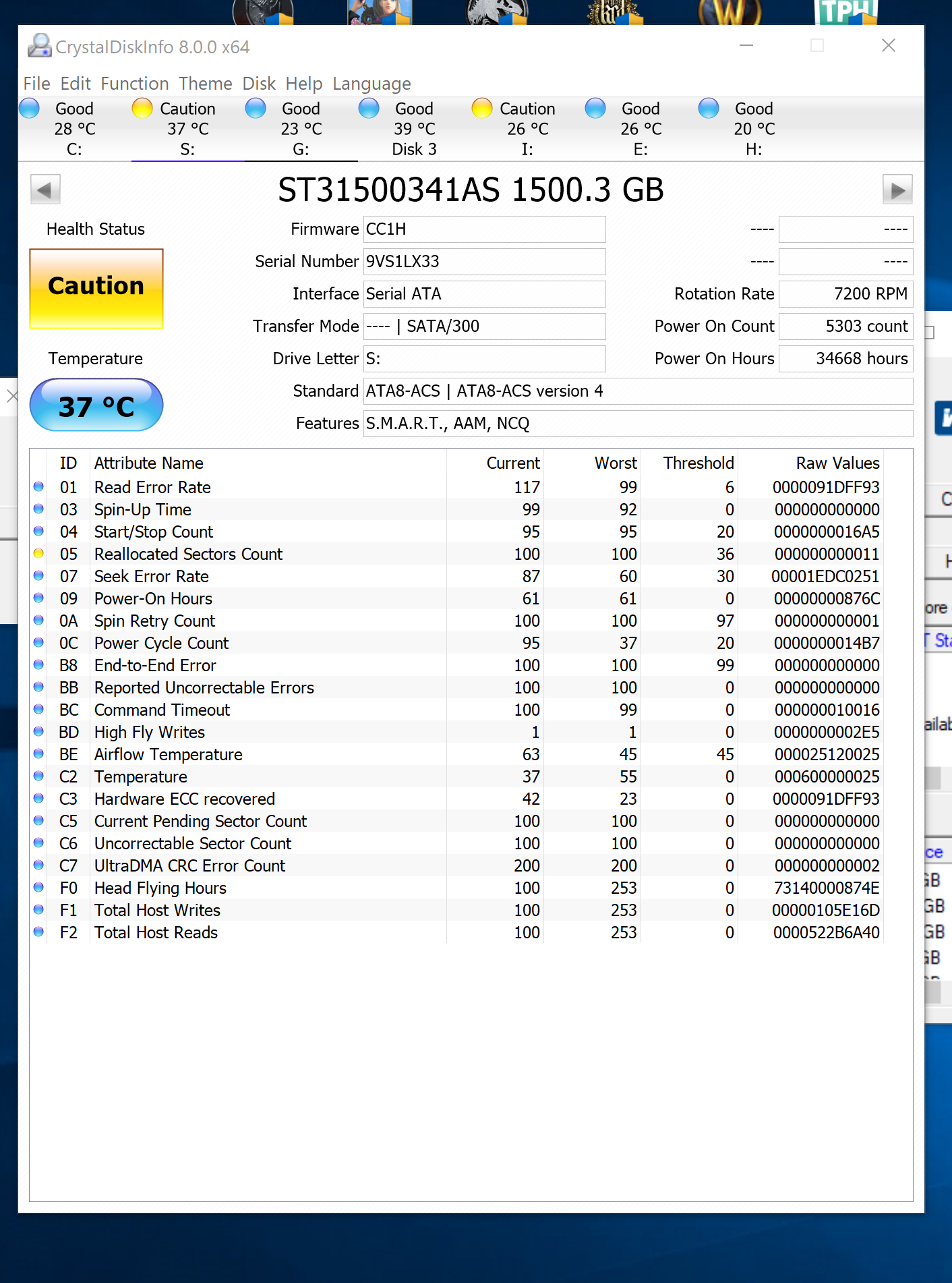Open the Function menu

click(x=135, y=84)
